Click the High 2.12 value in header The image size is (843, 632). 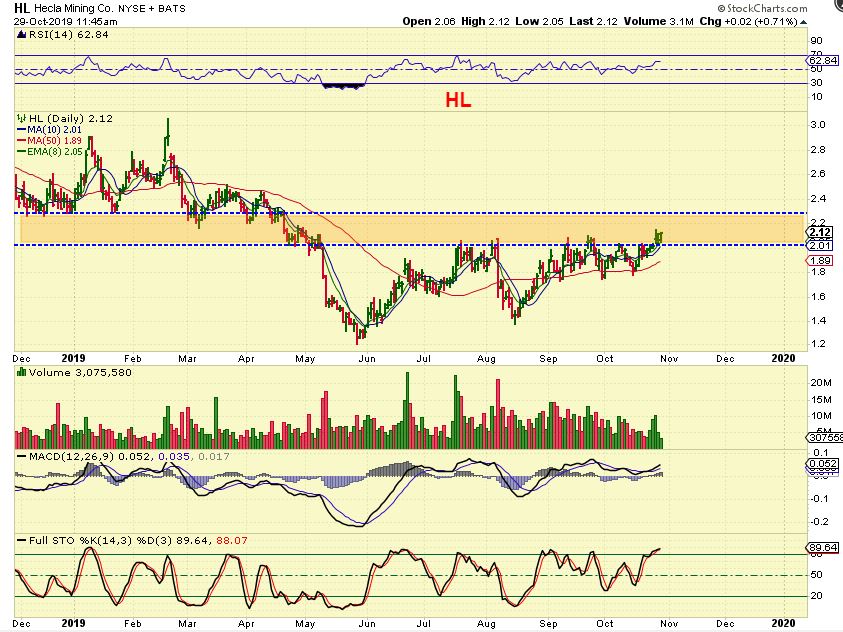485,21
